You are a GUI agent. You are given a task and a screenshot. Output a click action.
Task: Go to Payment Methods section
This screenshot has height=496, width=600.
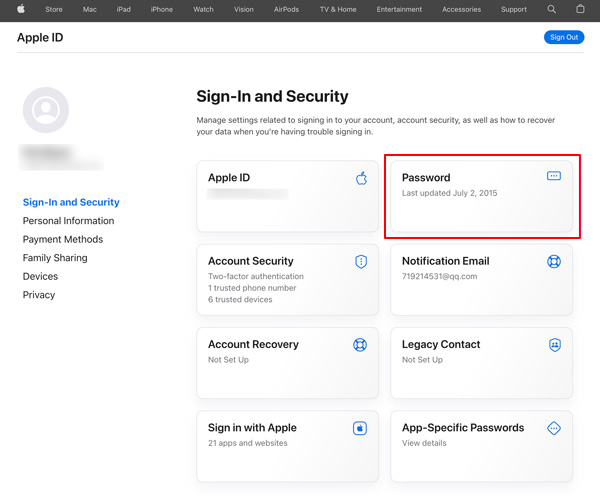pos(63,239)
